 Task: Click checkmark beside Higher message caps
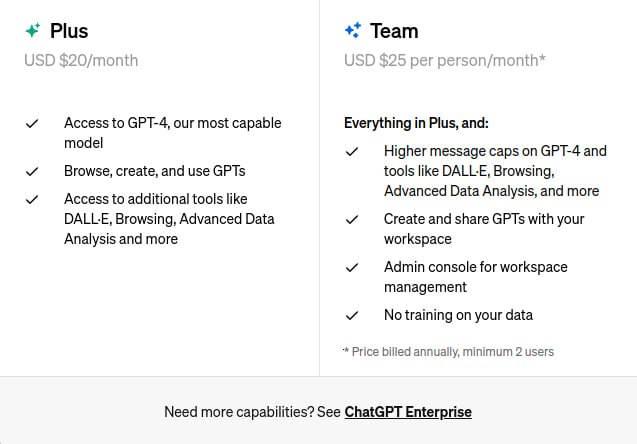pos(352,151)
